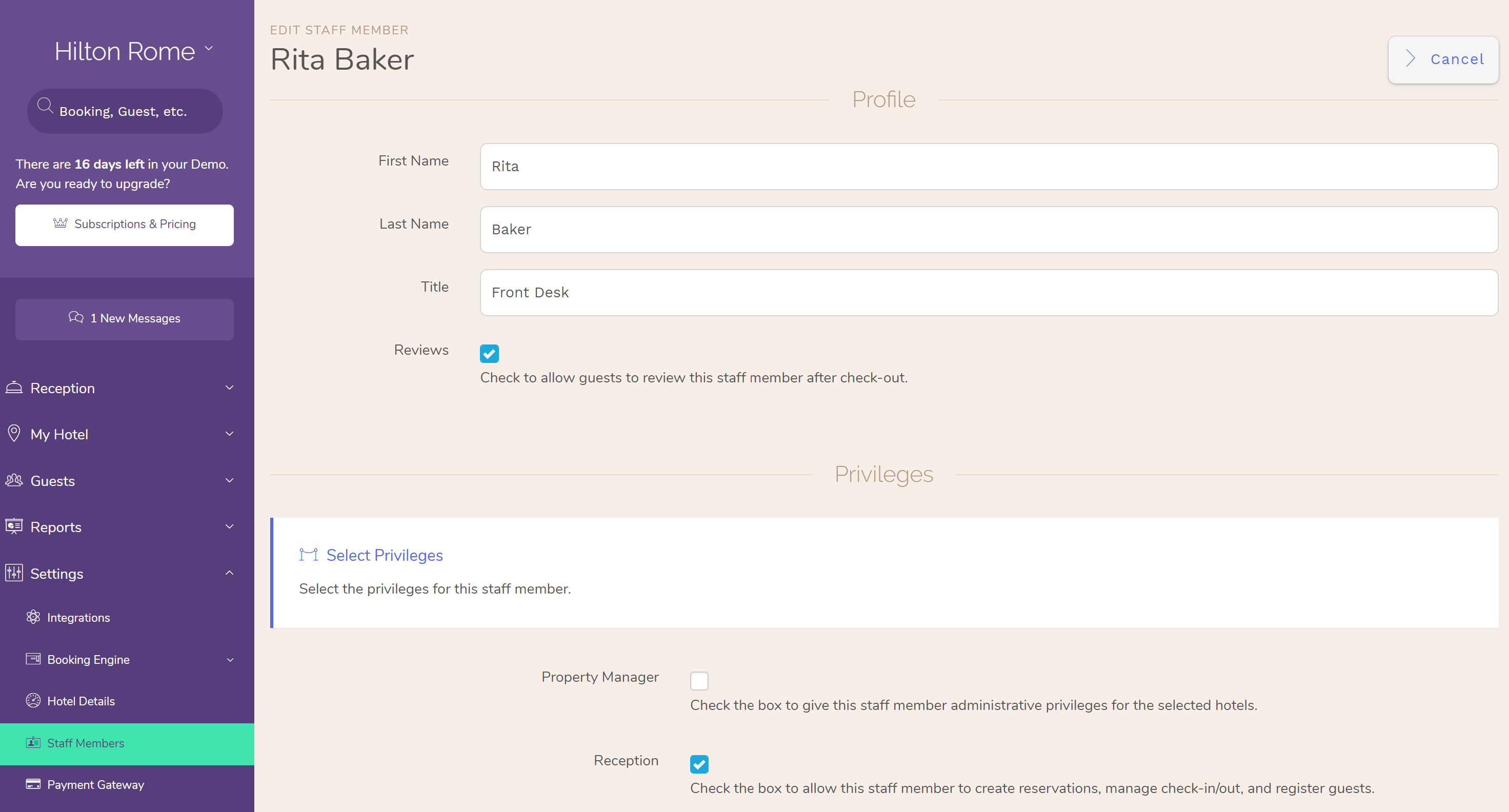This screenshot has width=1509, height=812.
Task: Click the Reports sidebar icon
Action: coord(15,527)
